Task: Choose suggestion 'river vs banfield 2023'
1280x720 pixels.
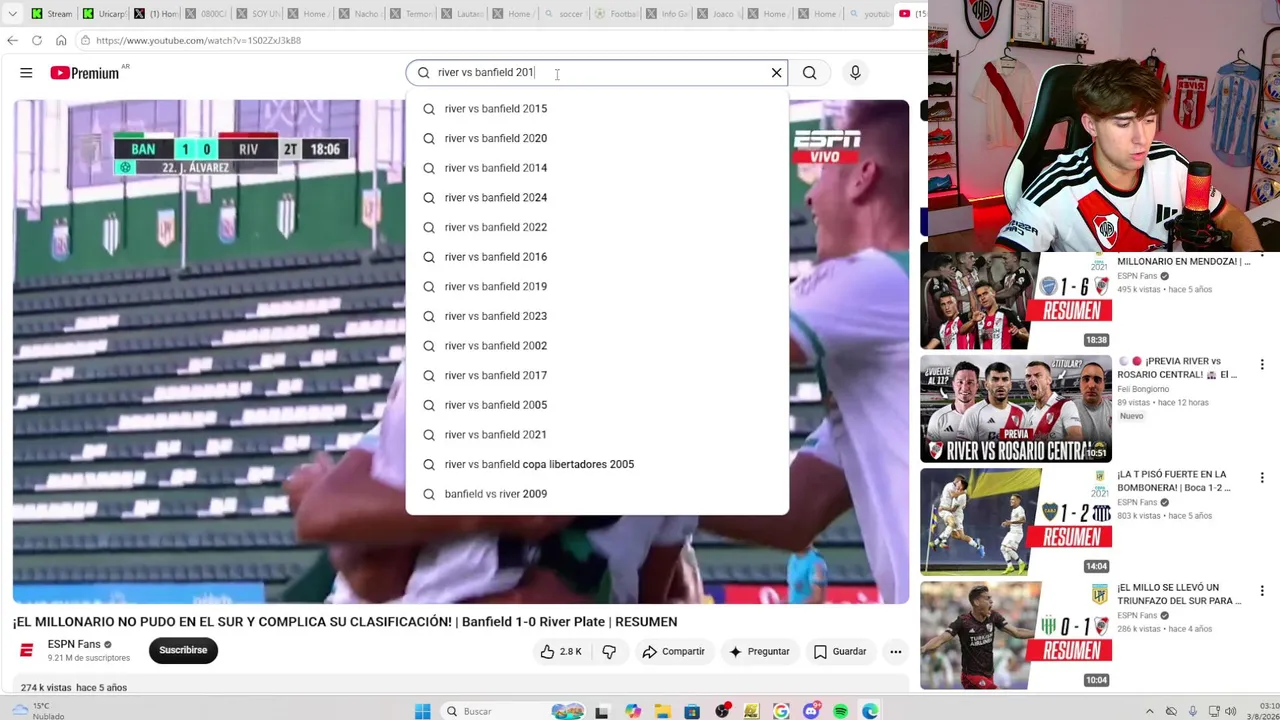Action: point(597,316)
